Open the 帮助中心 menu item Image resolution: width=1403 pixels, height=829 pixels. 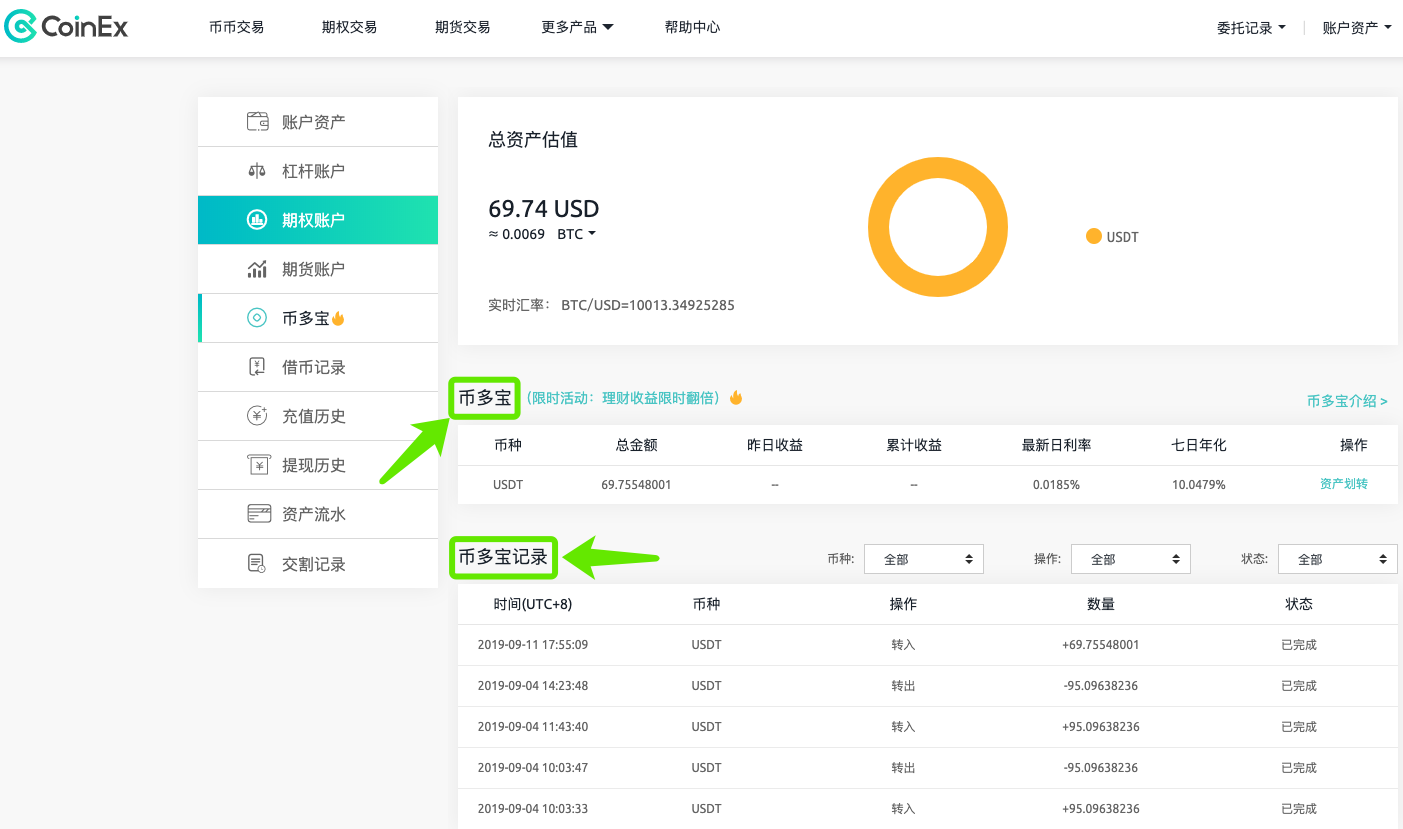[693, 27]
